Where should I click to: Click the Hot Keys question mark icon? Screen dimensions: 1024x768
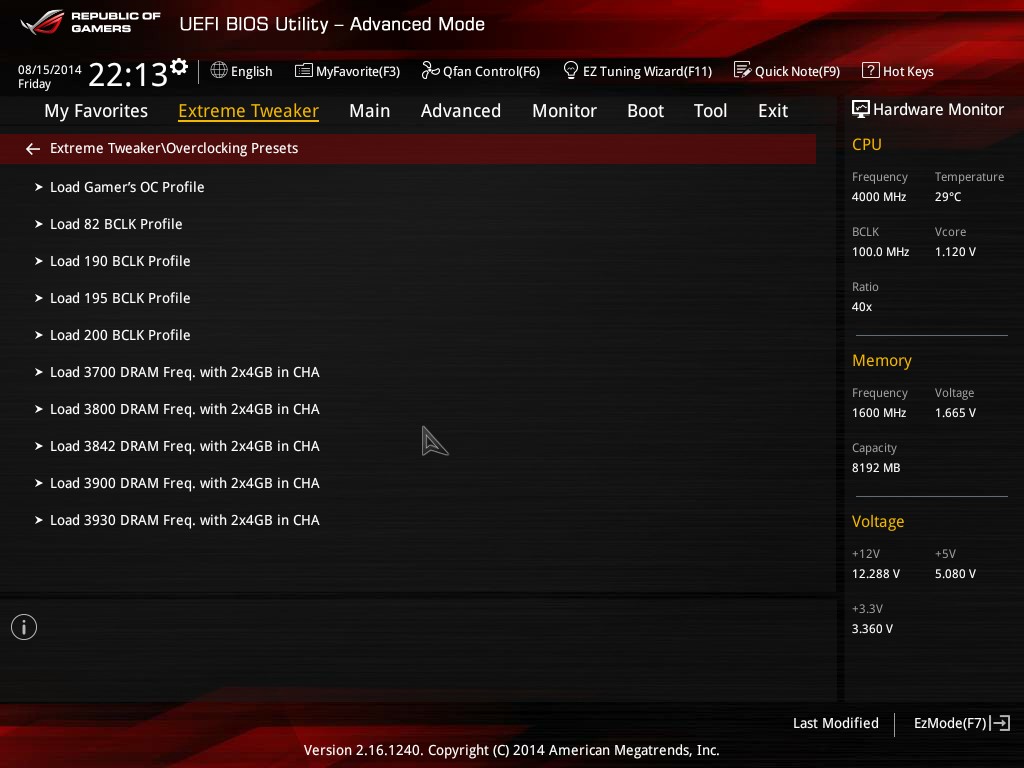pyautogui.click(x=871, y=70)
